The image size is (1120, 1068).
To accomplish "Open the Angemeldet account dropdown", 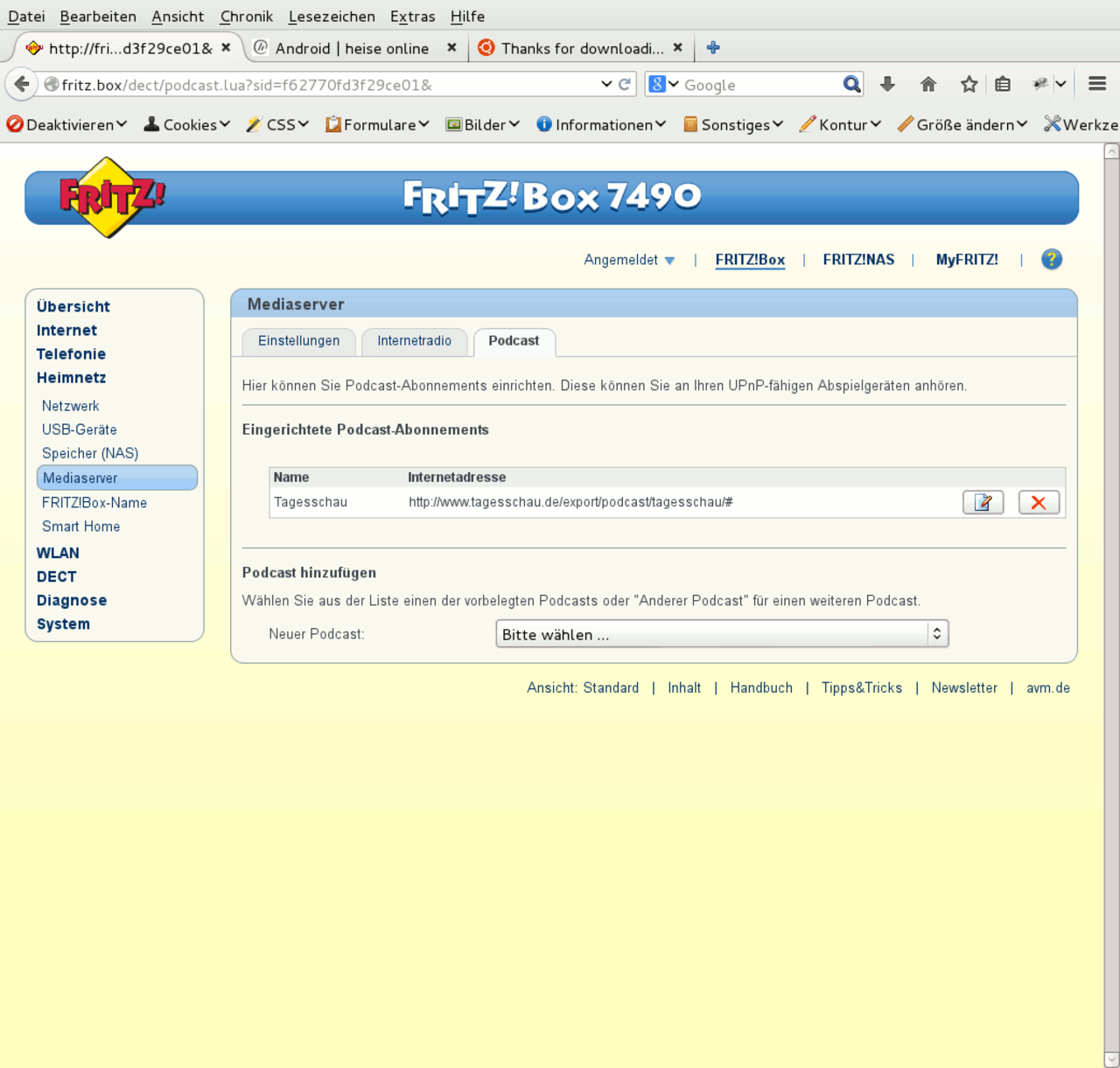I will coord(629,260).
